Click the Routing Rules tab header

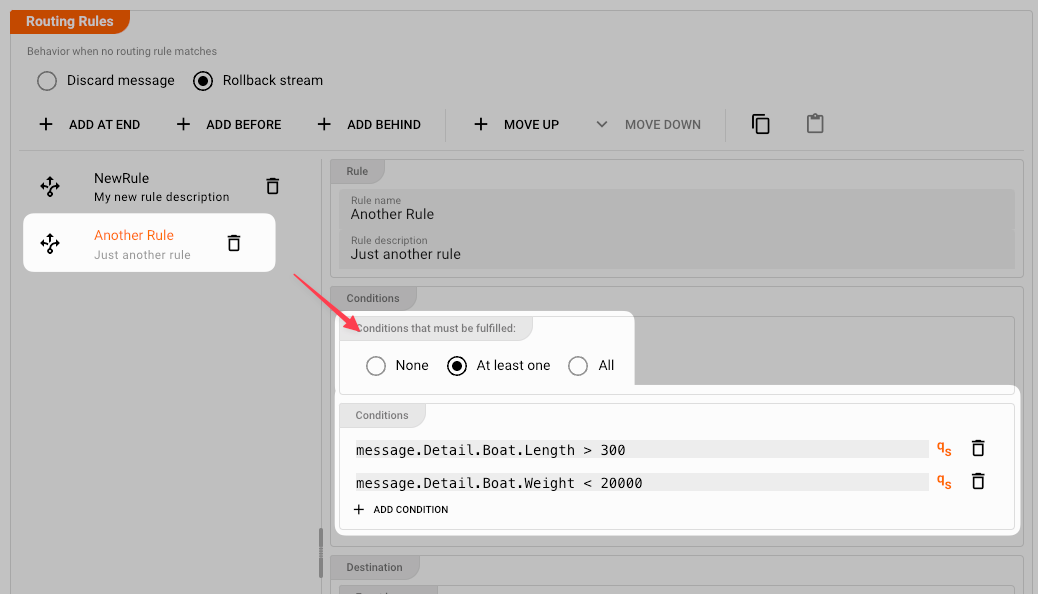tap(70, 21)
